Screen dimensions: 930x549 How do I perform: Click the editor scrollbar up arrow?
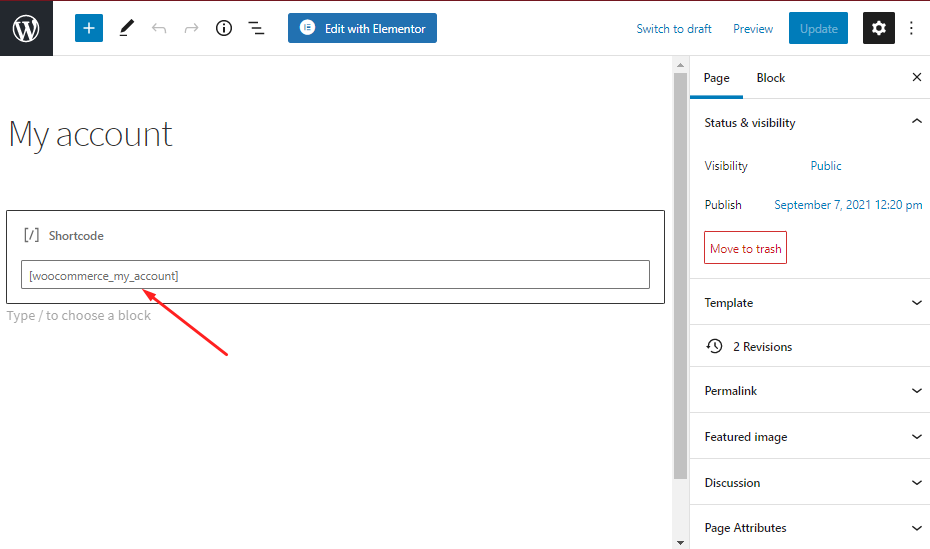tap(680, 65)
